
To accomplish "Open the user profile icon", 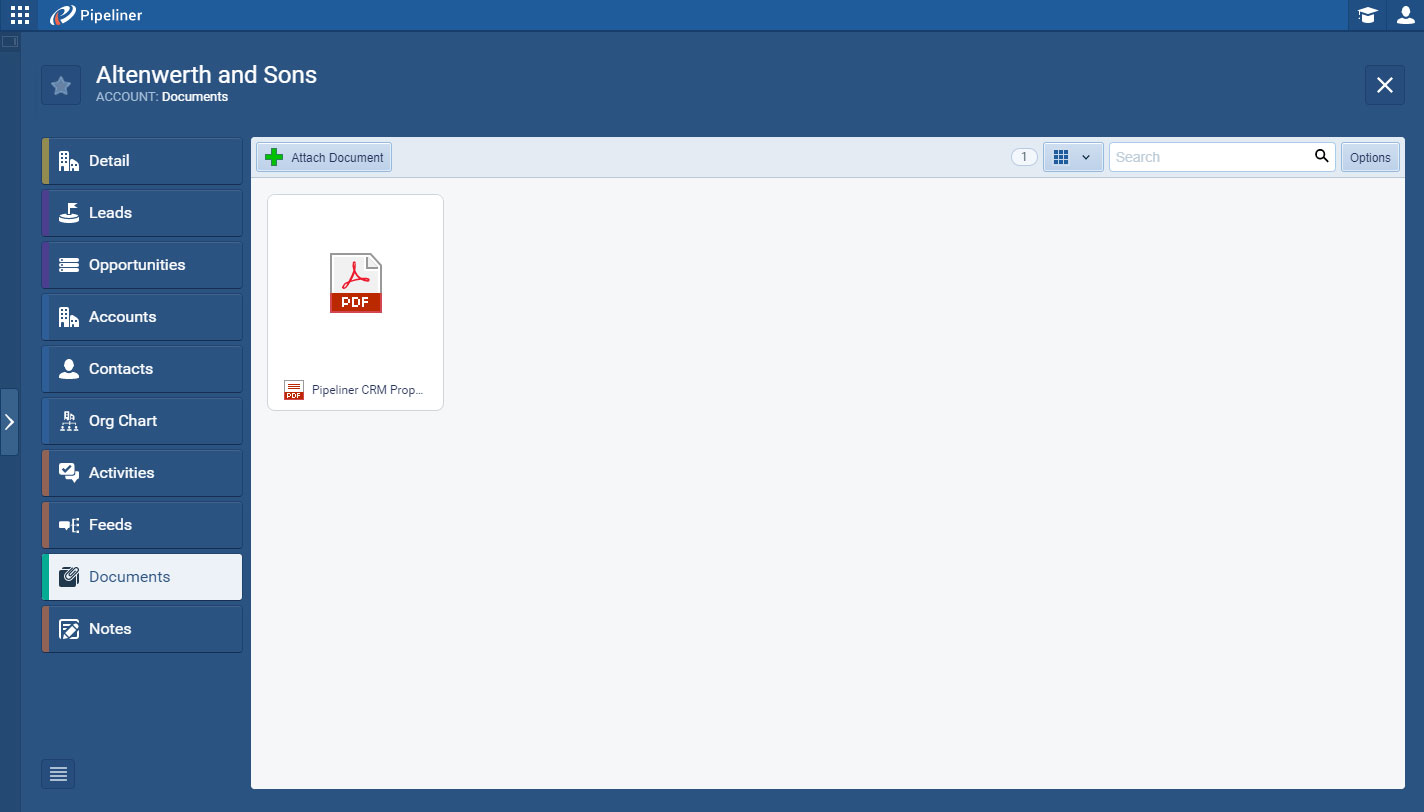I will [1405, 15].
